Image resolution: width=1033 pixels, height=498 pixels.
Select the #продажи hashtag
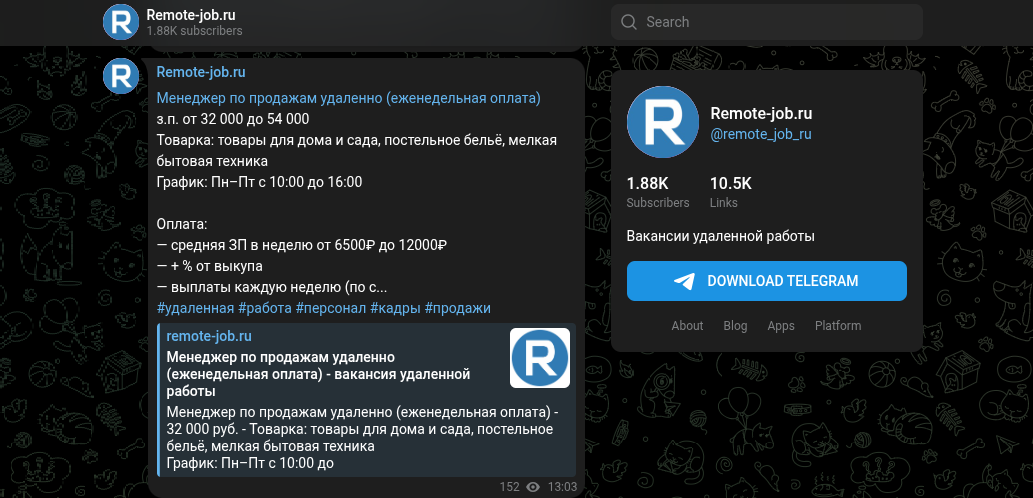[458, 308]
